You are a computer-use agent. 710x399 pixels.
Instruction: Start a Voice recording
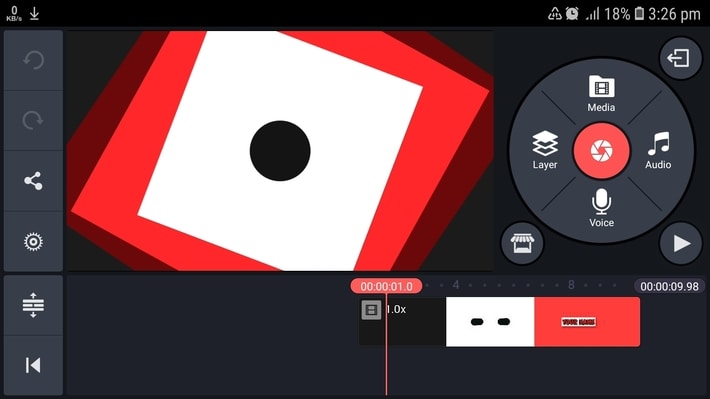601,208
